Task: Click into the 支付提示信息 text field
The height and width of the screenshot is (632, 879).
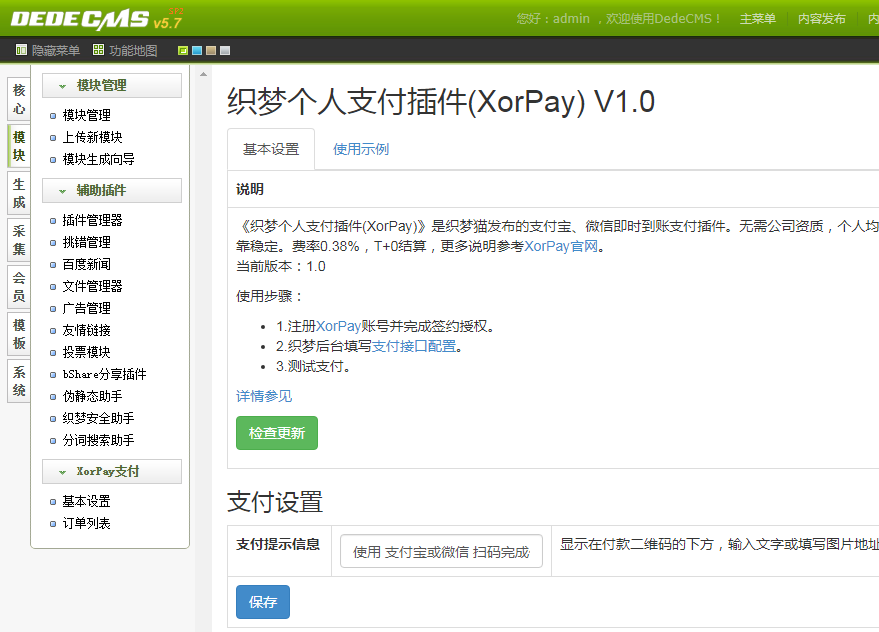Action: [441, 552]
